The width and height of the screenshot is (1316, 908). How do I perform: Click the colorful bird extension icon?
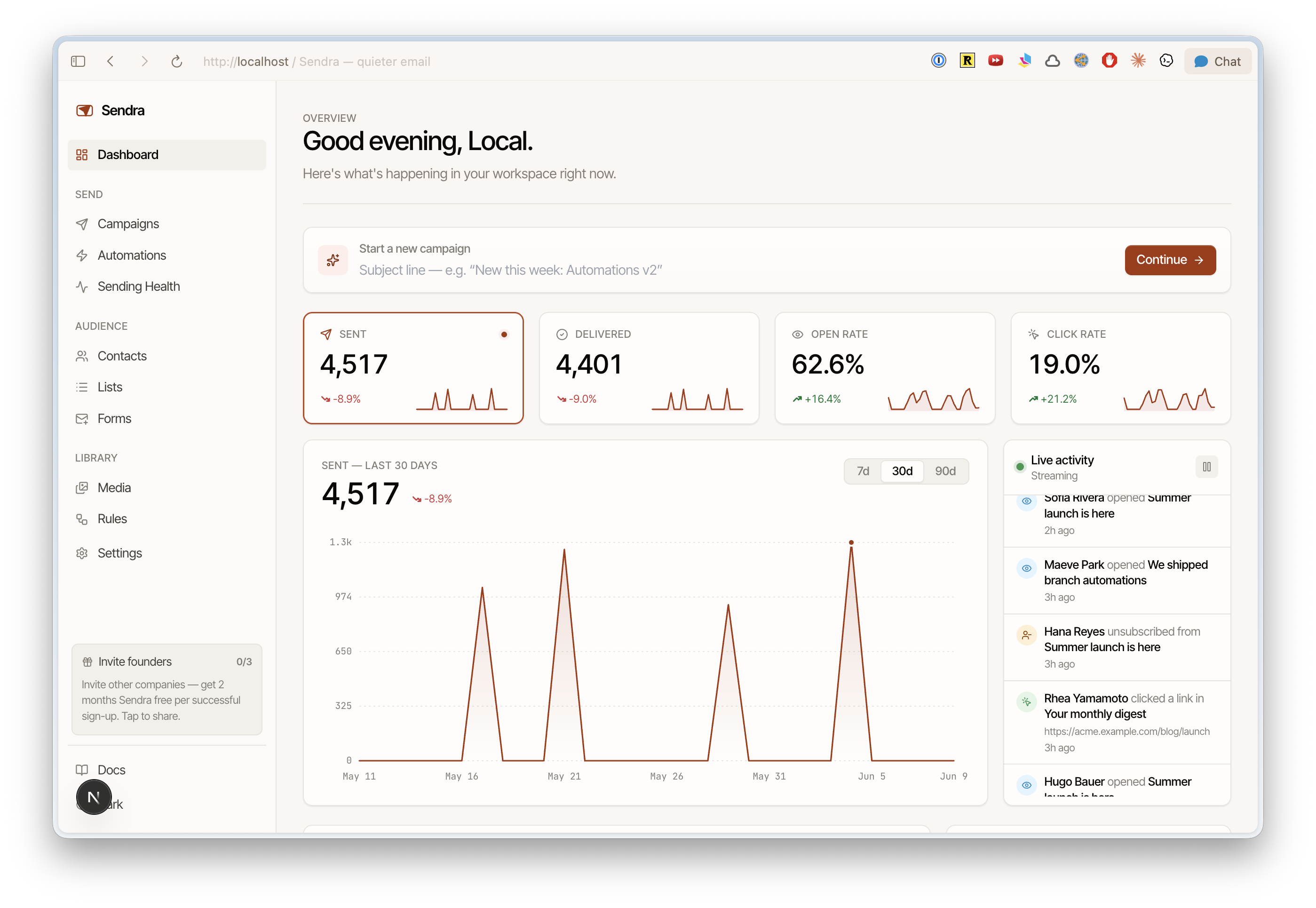click(1023, 60)
